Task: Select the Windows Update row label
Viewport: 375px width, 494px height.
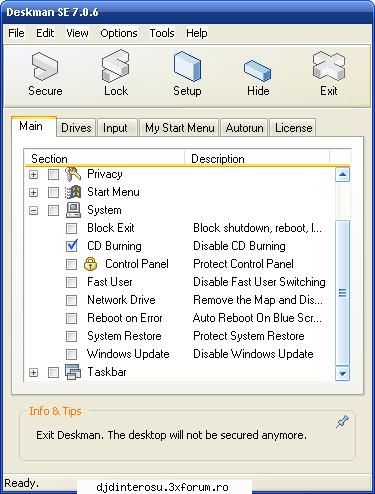Action: [x=128, y=354]
